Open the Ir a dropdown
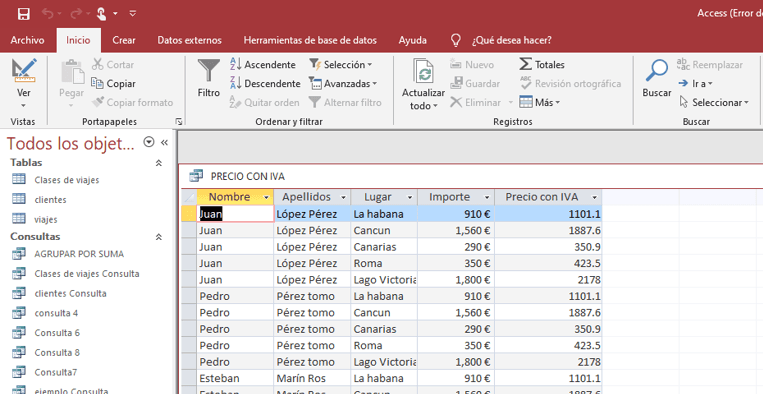Viewport: 763px width, 394px height. 695,83
